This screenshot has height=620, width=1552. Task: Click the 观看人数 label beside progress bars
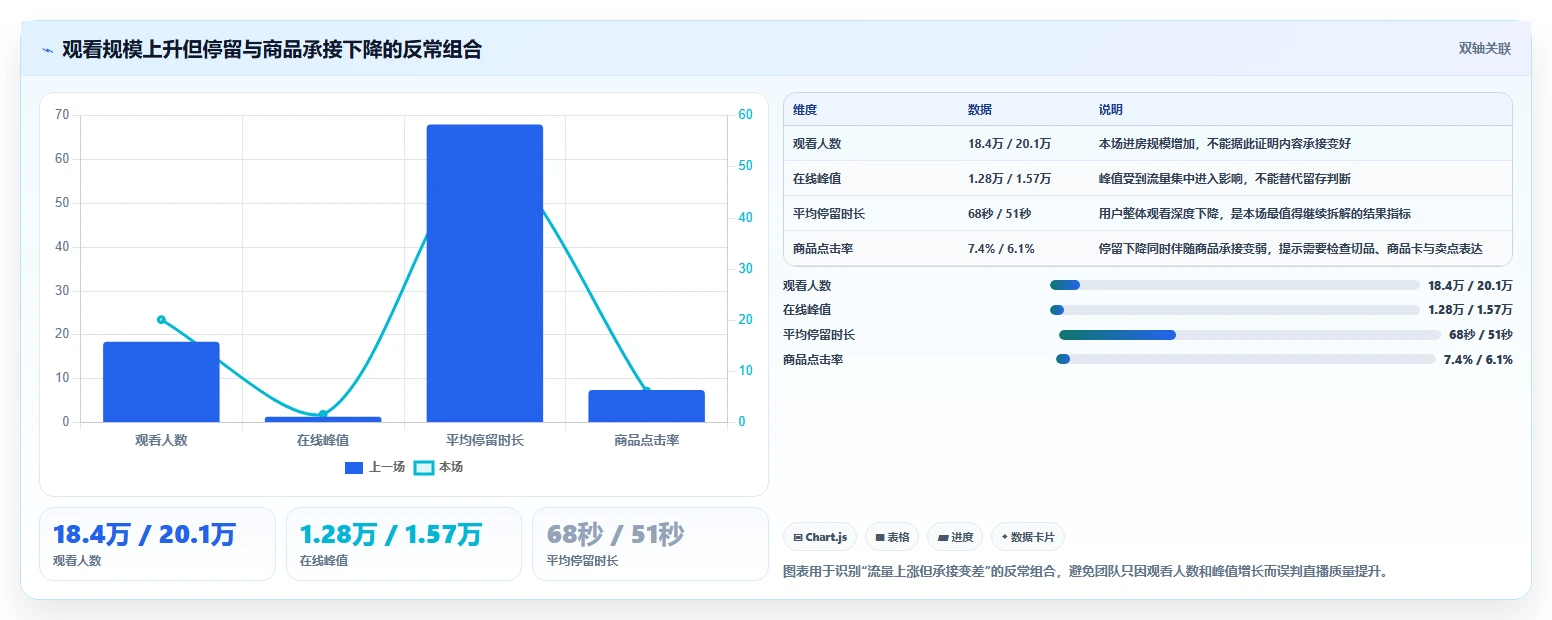807,285
